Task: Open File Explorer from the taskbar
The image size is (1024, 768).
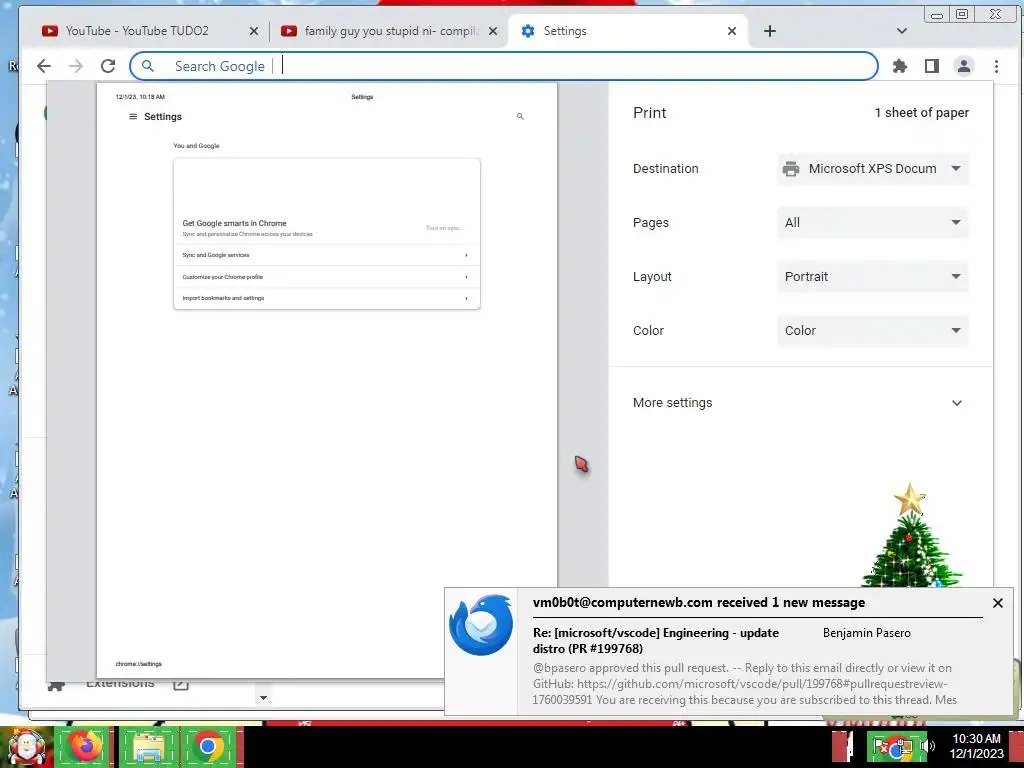Action: [148, 746]
